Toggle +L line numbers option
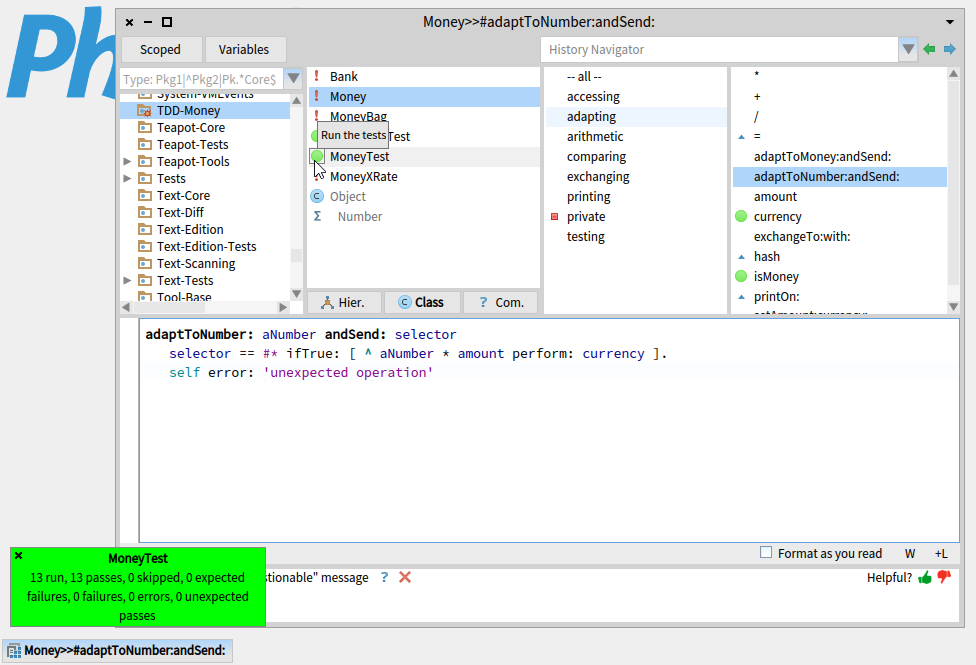976x665 pixels. point(941,554)
